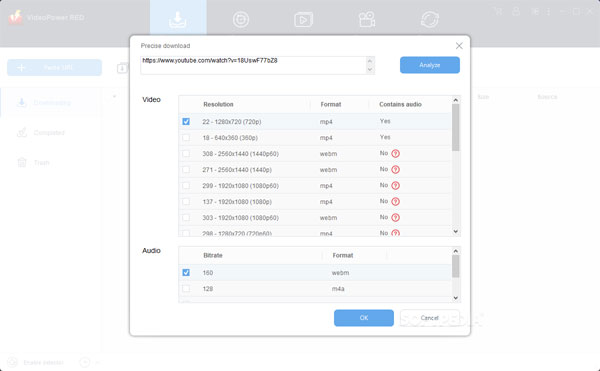Click the webm format cell in 308 row
The height and width of the screenshot is (371, 600).
[328, 154]
